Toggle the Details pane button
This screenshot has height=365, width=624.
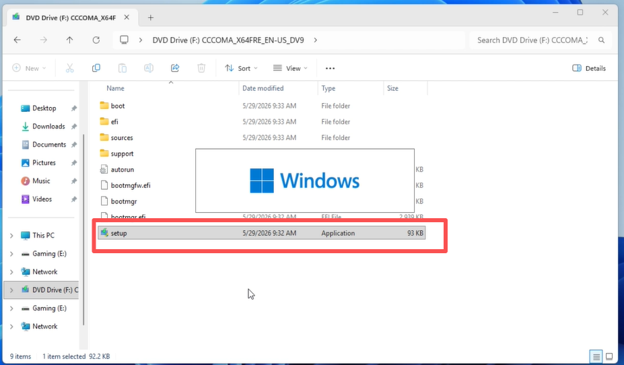(x=589, y=68)
